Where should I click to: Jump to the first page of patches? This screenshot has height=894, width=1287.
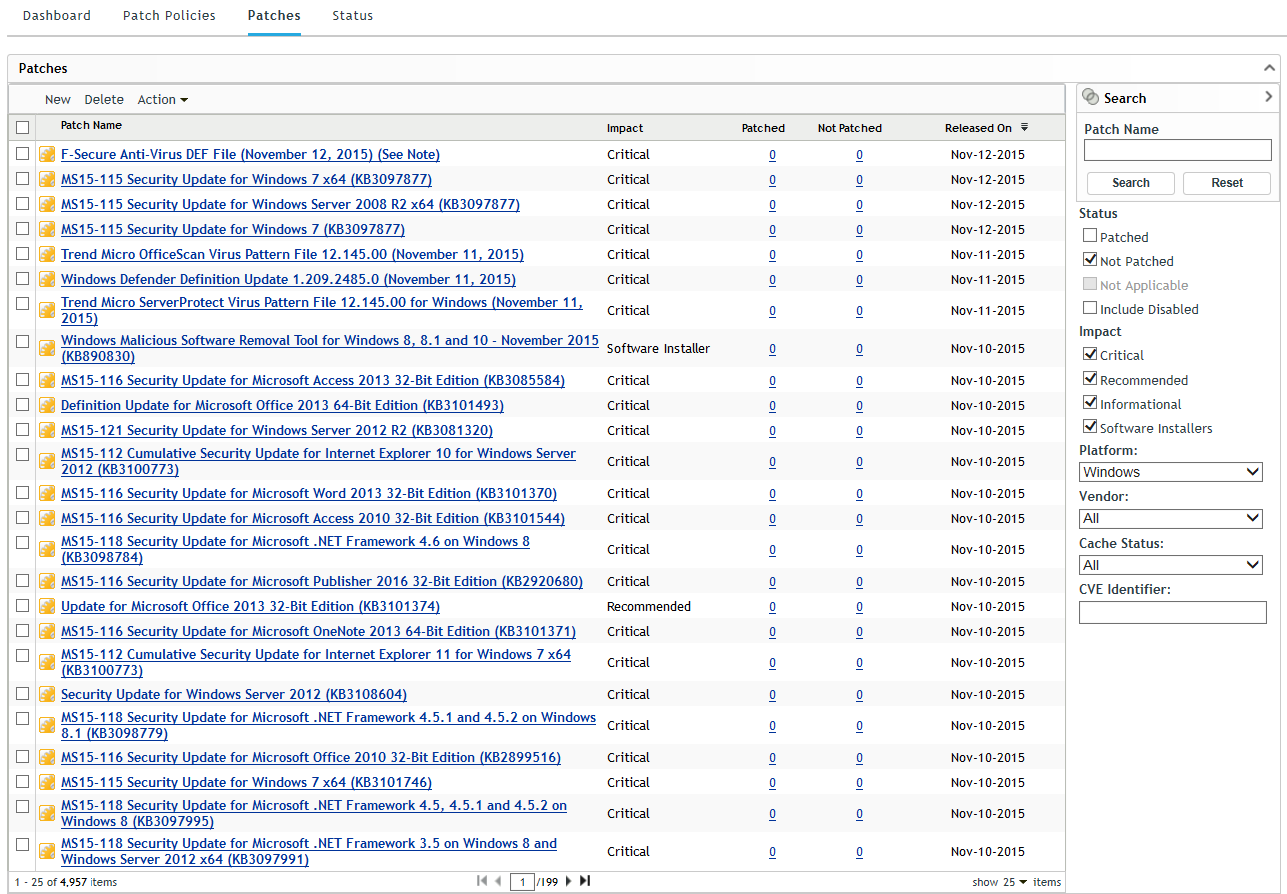(x=482, y=881)
